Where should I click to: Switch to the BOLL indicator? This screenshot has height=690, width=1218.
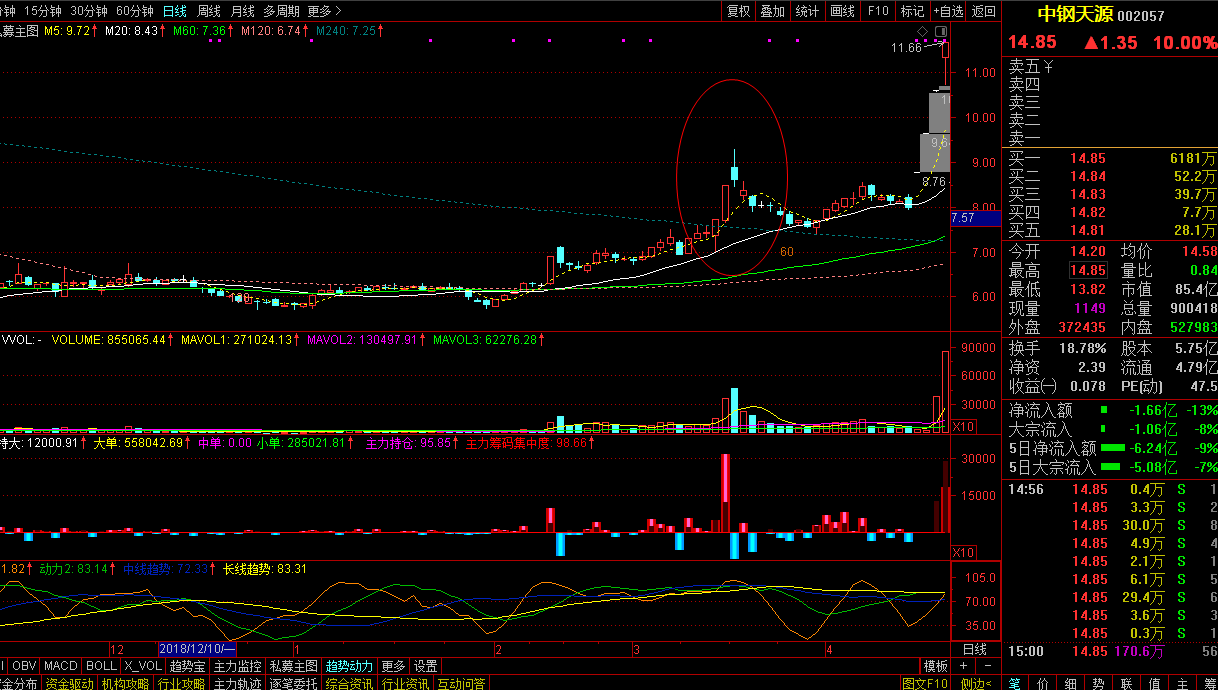(x=101, y=666)
